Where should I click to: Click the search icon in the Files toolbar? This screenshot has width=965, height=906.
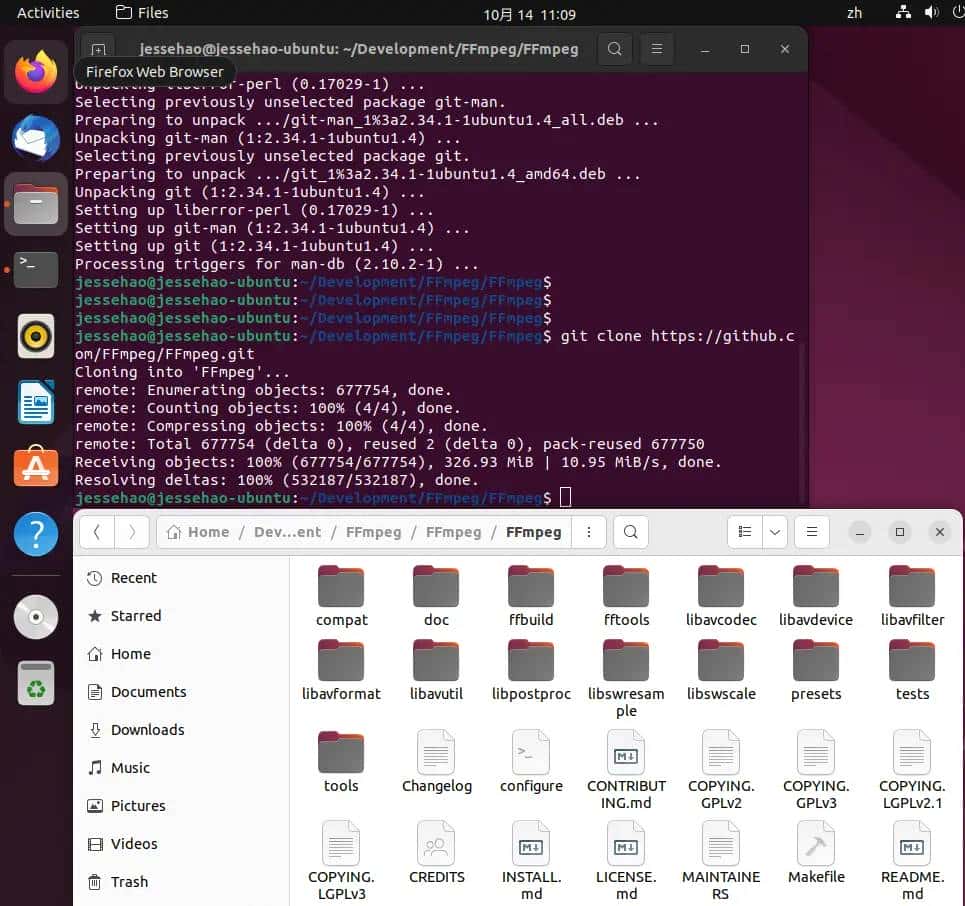[x=630, y=532]
